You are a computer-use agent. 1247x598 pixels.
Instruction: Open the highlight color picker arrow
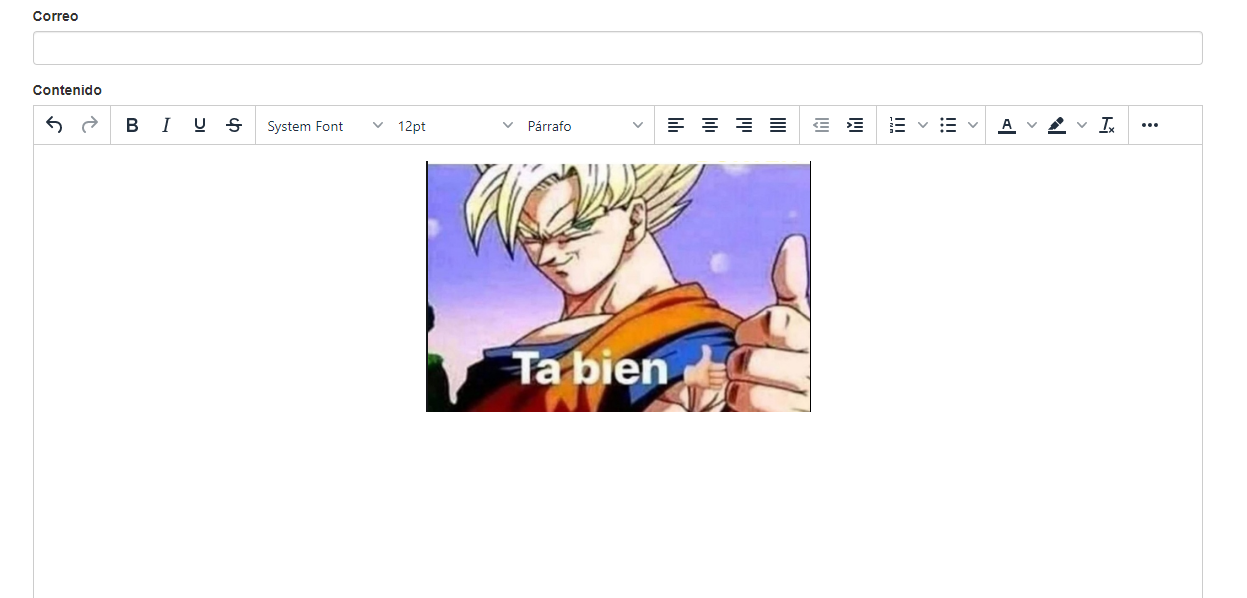(1082, 125)
